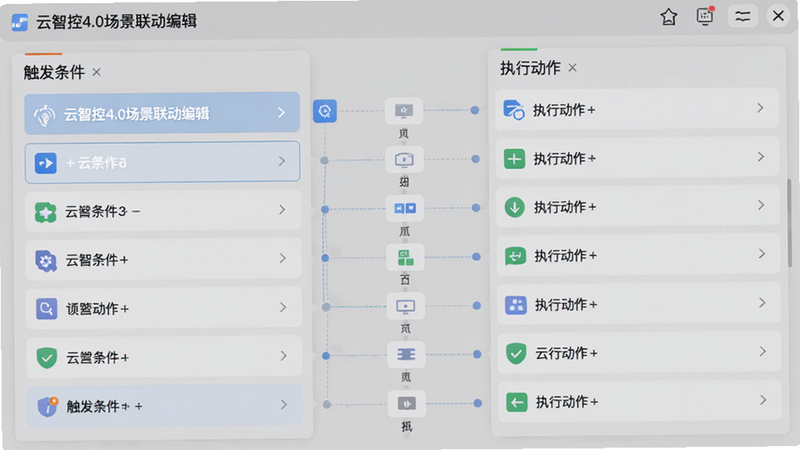Select the horizontal bars node in the canvas
This screenshot has width=800, height=450.
pos(406,355)
